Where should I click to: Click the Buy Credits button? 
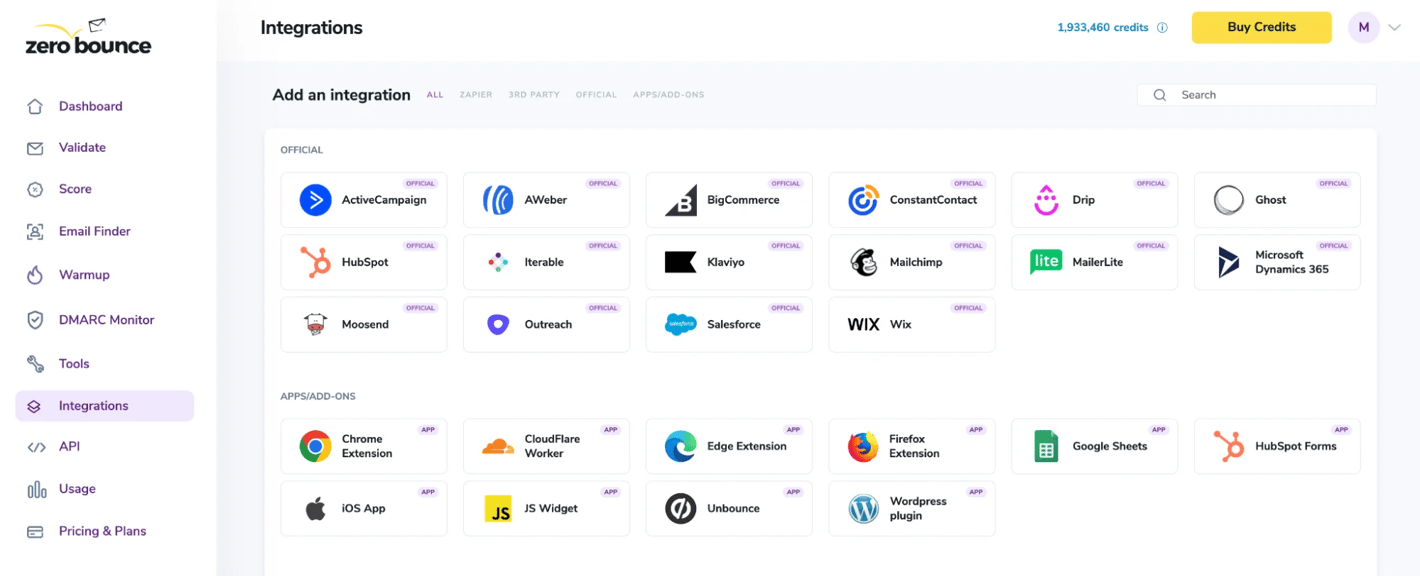(1261, 27)
